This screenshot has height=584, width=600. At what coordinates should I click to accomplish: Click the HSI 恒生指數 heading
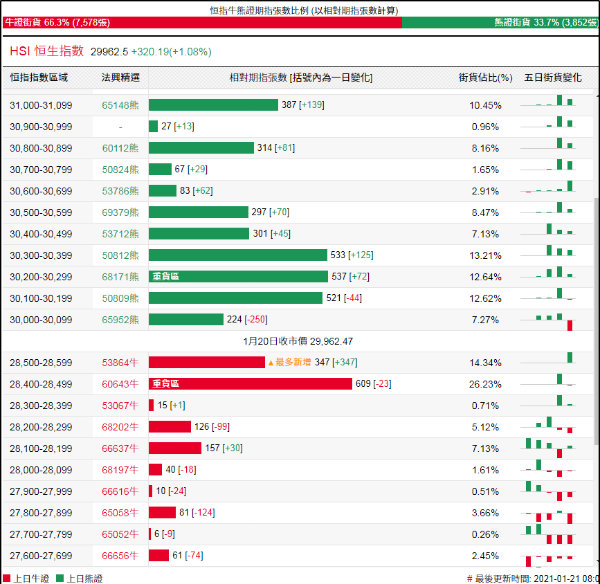(47, 51)
